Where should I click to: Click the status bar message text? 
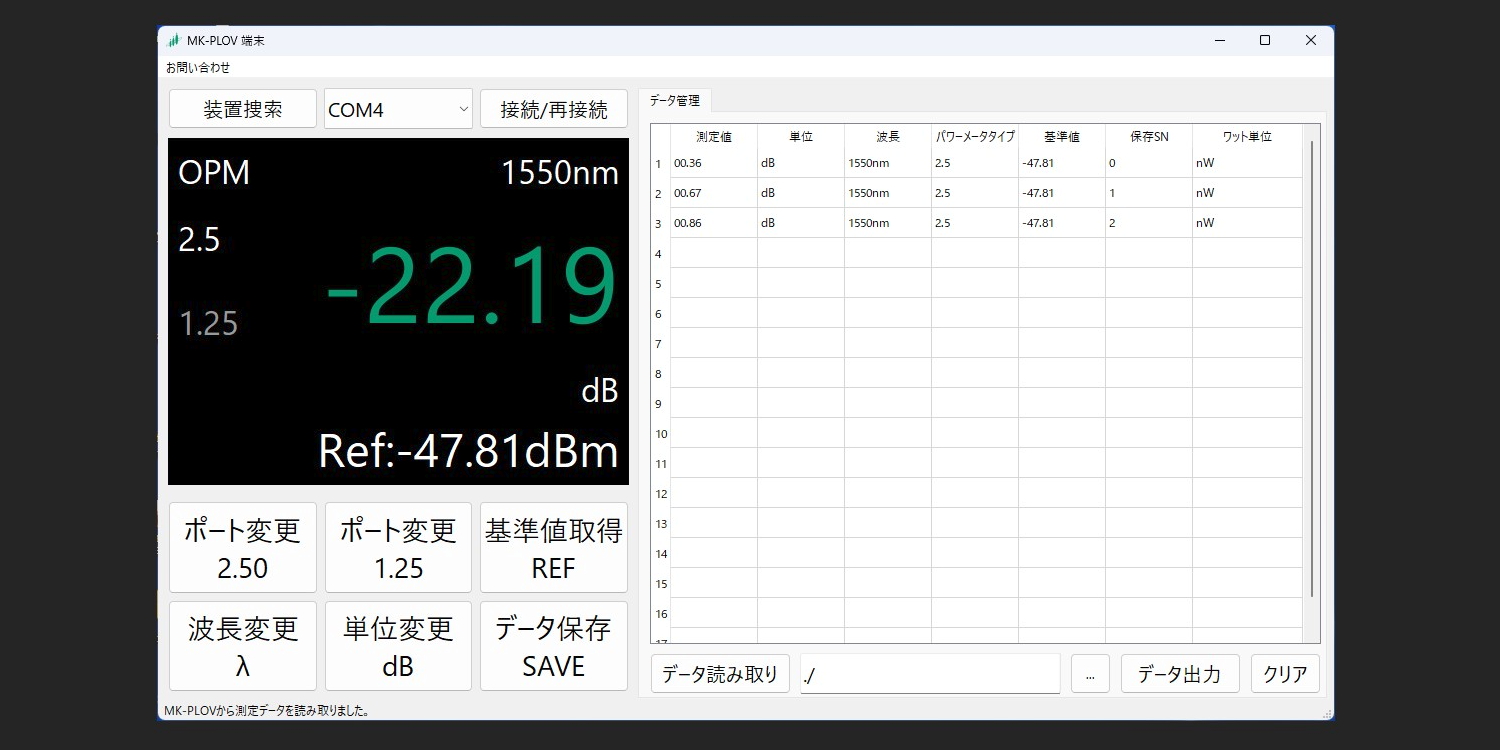tap(267, 711)
